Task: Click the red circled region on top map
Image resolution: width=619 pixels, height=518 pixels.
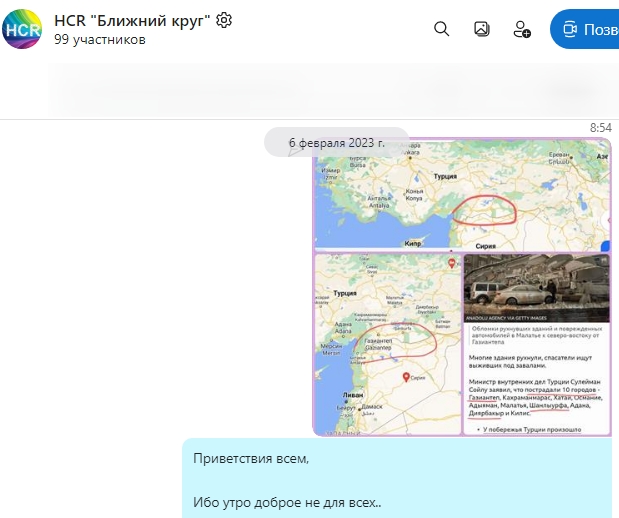Action: pos(484,209)
